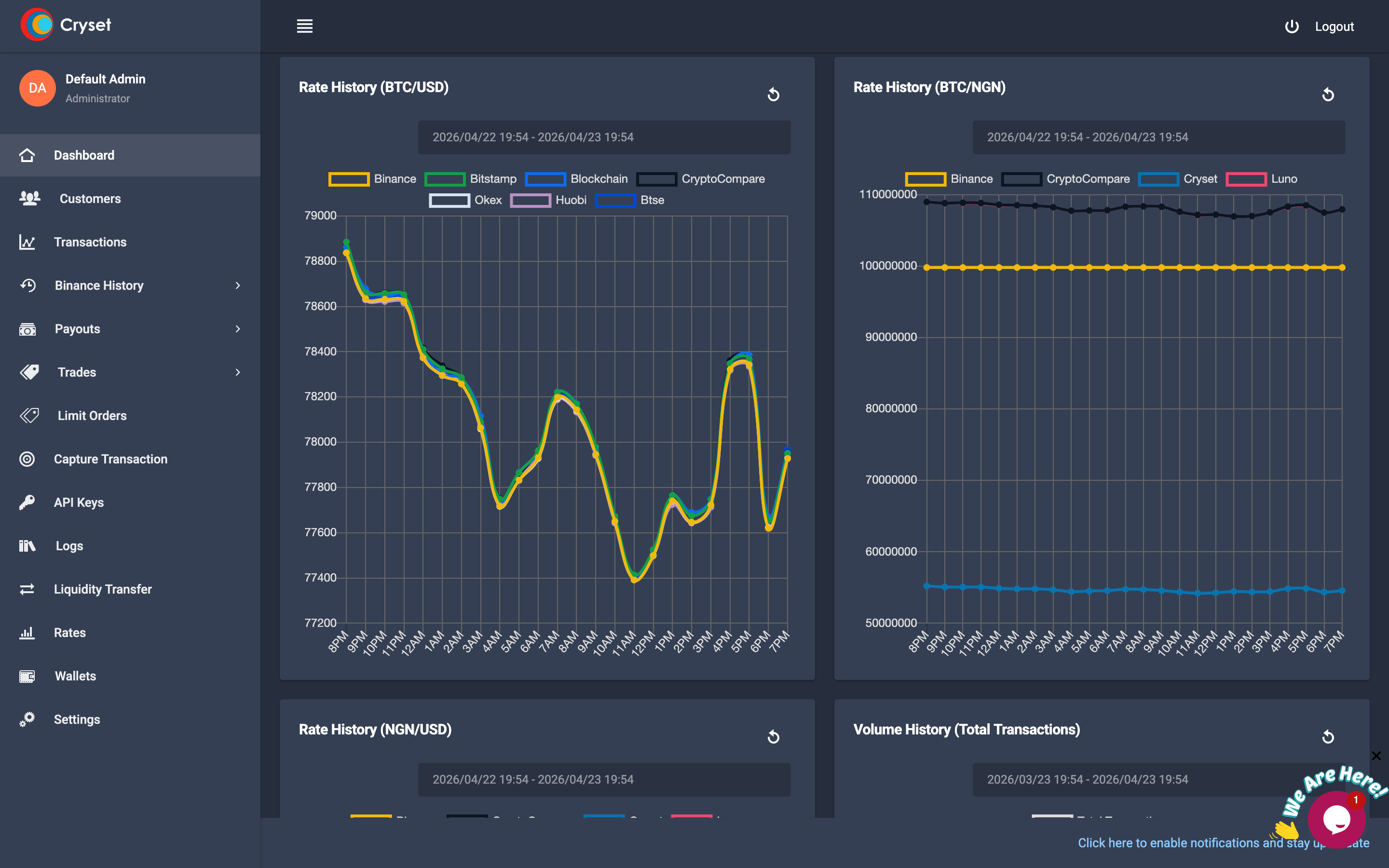Go to the Wallets page
Image resolution: width=1389 pixels, height=868 pixels.
coord(130,676)
